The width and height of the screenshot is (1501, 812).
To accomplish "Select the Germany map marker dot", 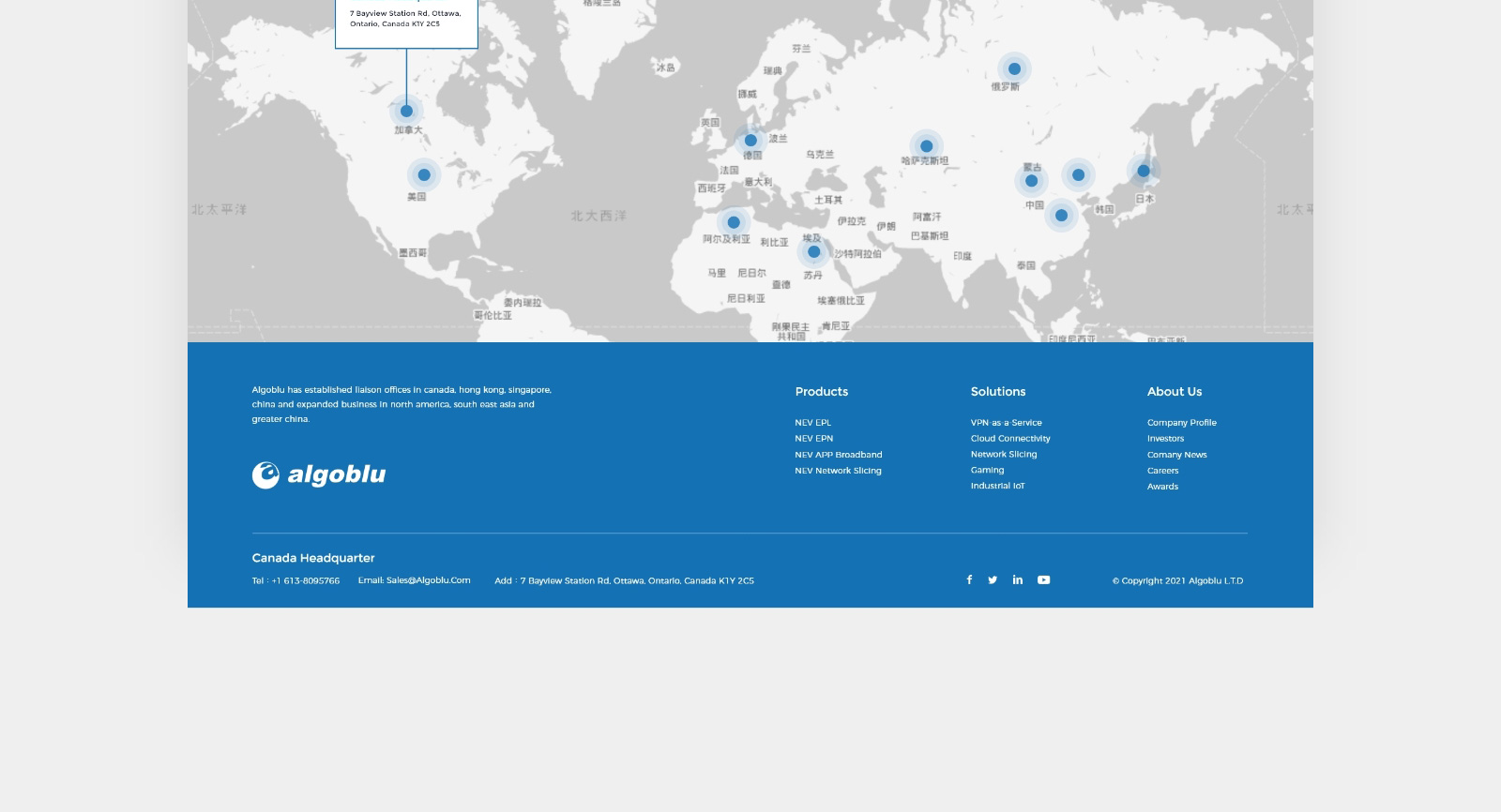I will click(x=750, y=141).
